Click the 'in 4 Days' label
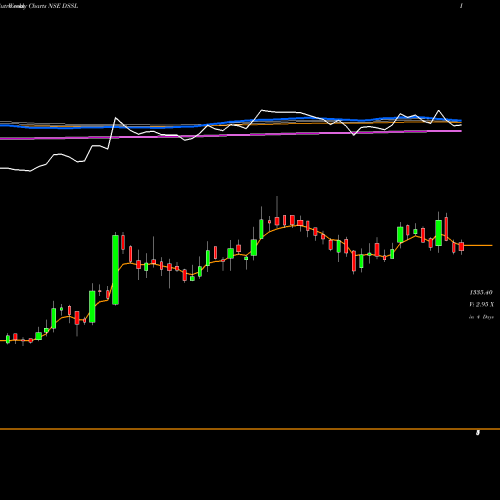The image size is (500, 500). (x=481, y=317)
